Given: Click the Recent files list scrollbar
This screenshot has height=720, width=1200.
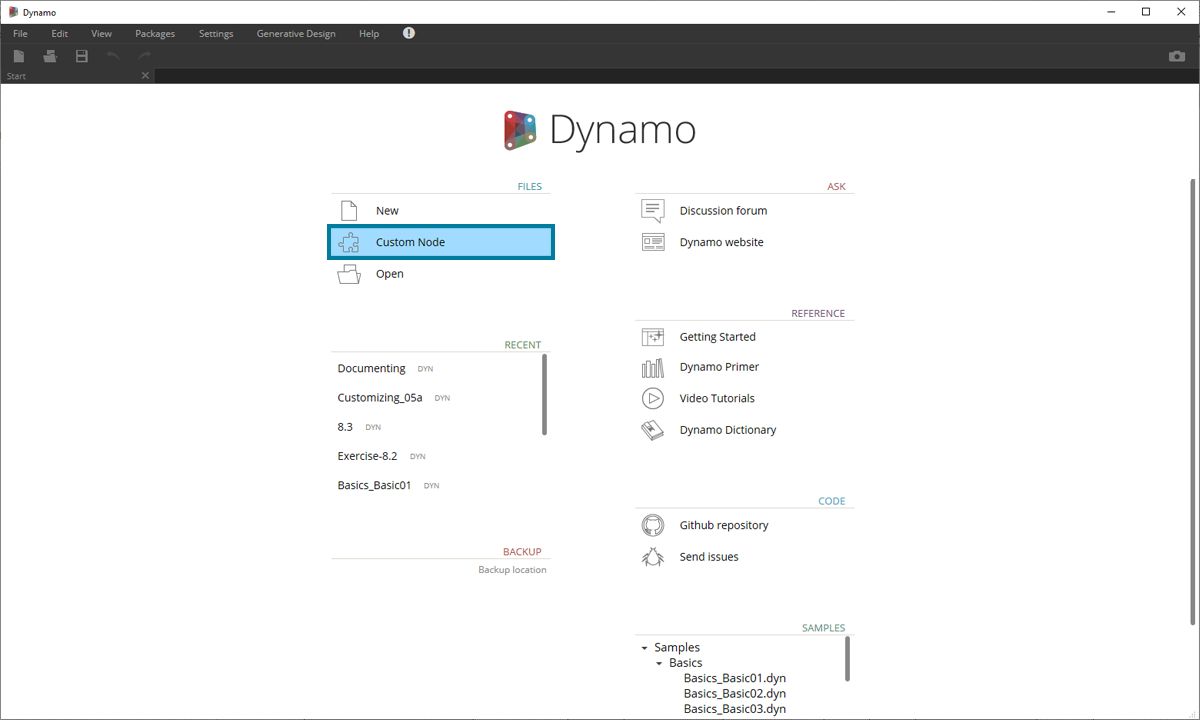Looking at the screenshot, I should pyautogui.click(x=544, y=395).
